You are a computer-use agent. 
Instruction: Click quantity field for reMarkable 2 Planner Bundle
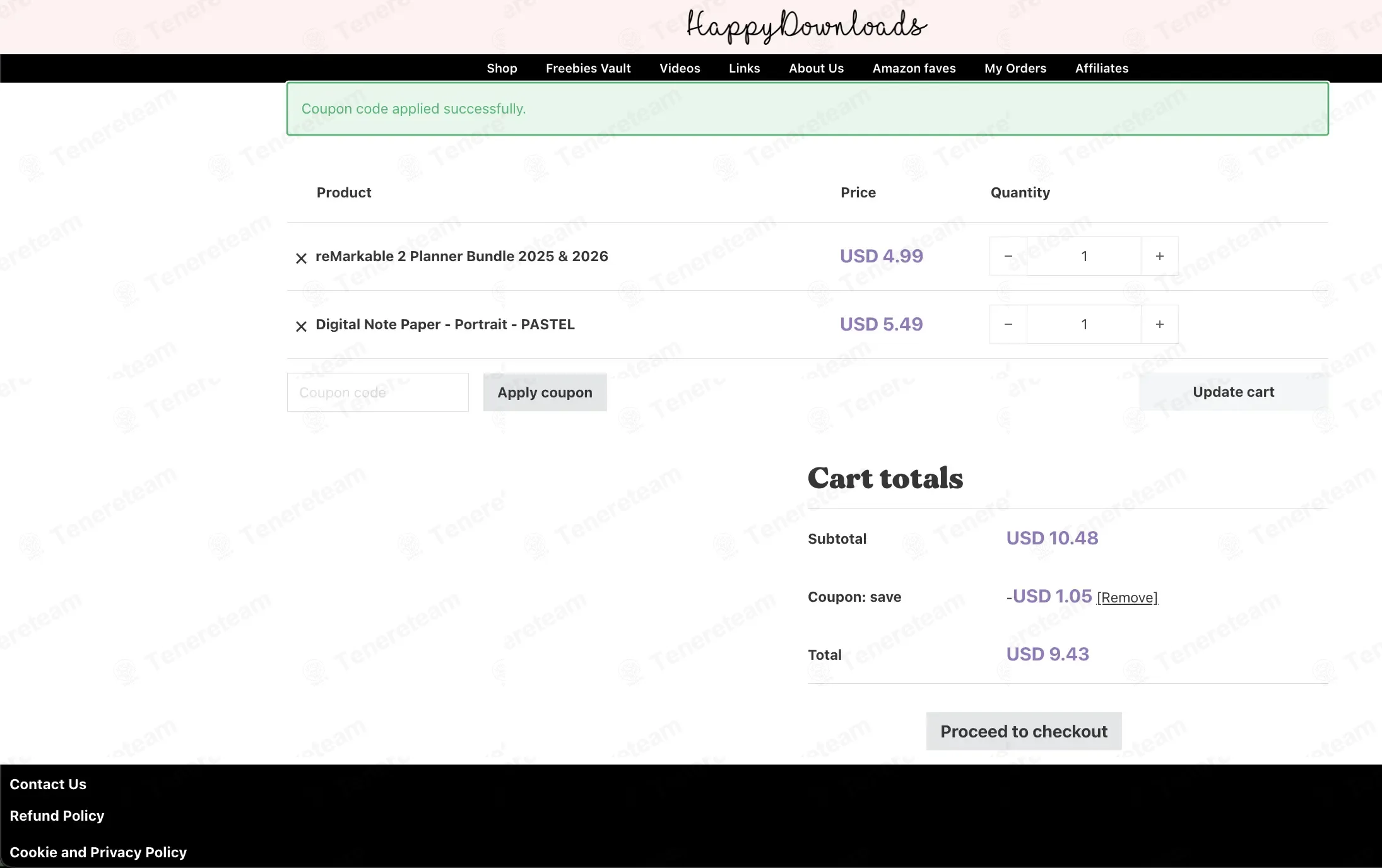coord(1084,256)
